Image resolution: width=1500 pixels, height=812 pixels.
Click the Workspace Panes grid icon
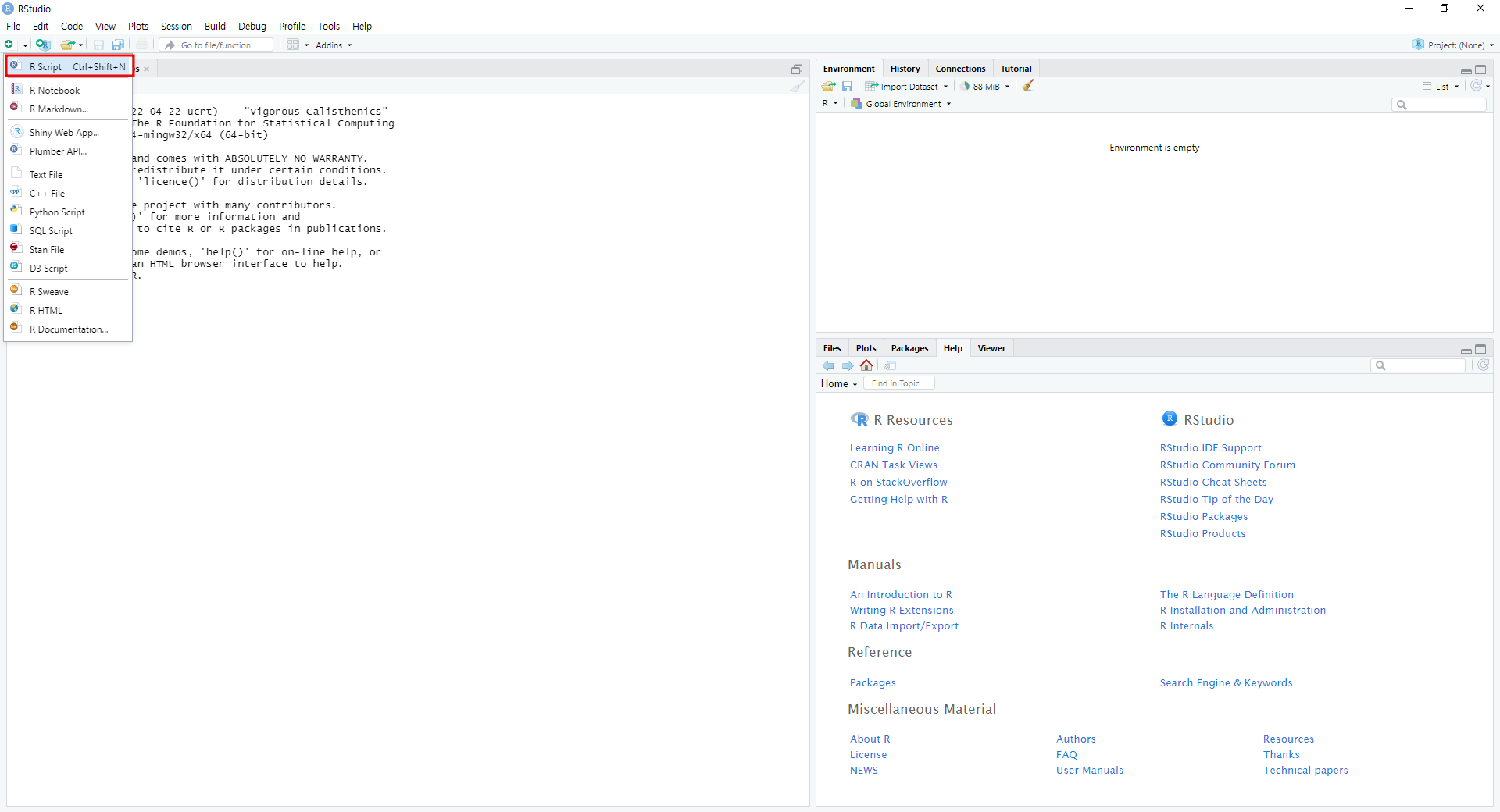click(x=293, y=45)
